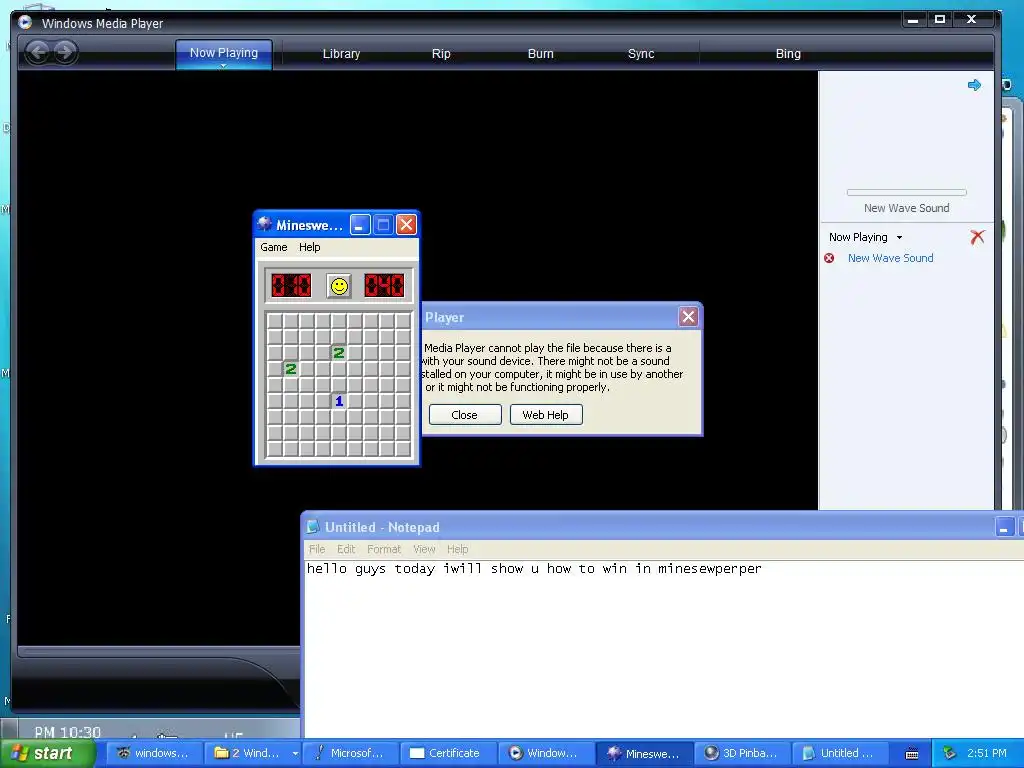Minimize the Minesweeper window
This screenshot has width=1024, height=768.
[360, 225]
